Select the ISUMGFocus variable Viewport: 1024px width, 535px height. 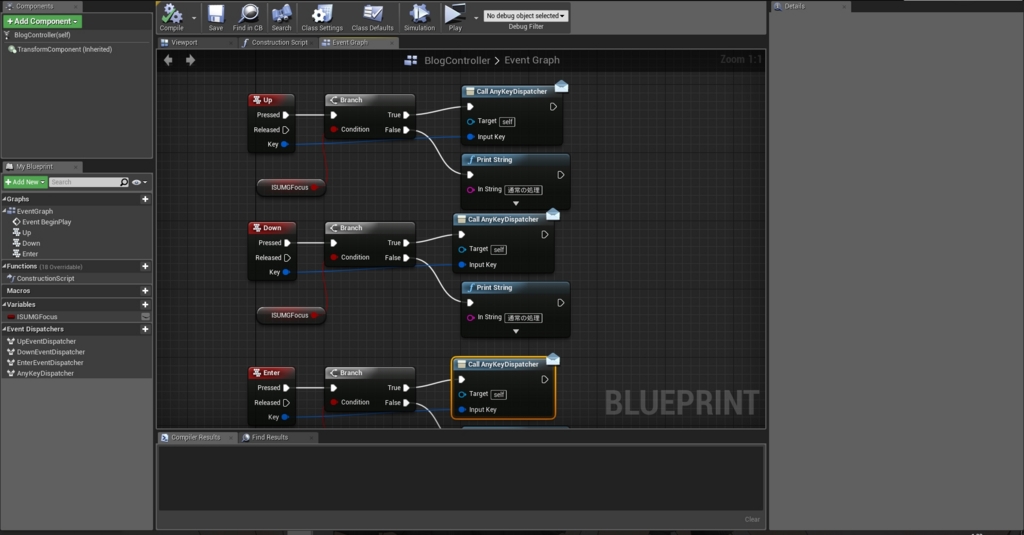[x=37, y=317]
